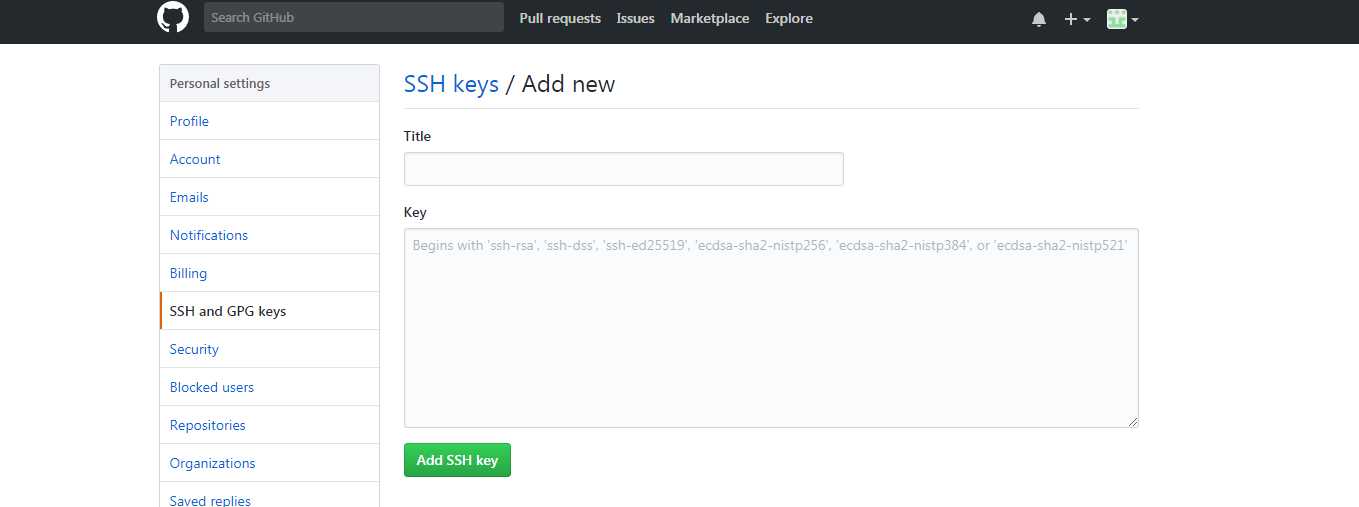Open the Issues page

pyautogui.click(x=636, y=18)
